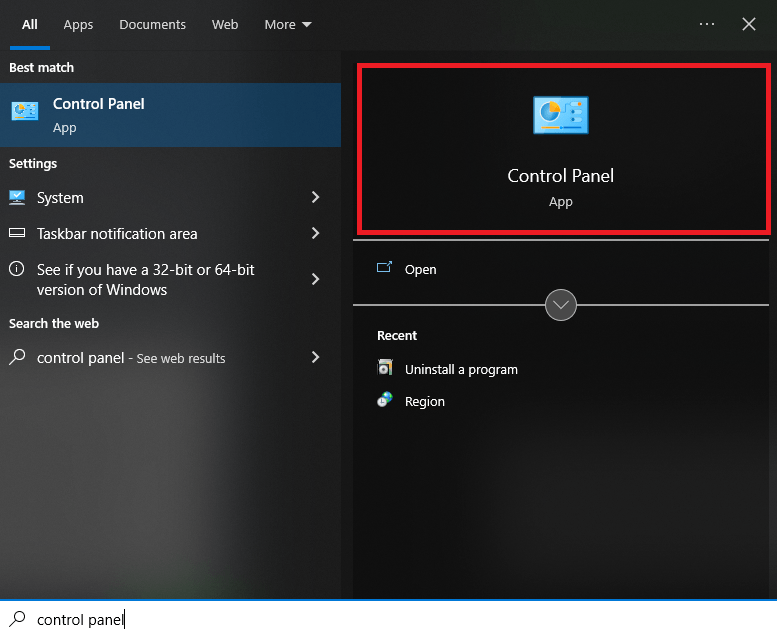Click the System monitor icon
The width and height of the screenshot is (777, 637).
pos(17,197)
